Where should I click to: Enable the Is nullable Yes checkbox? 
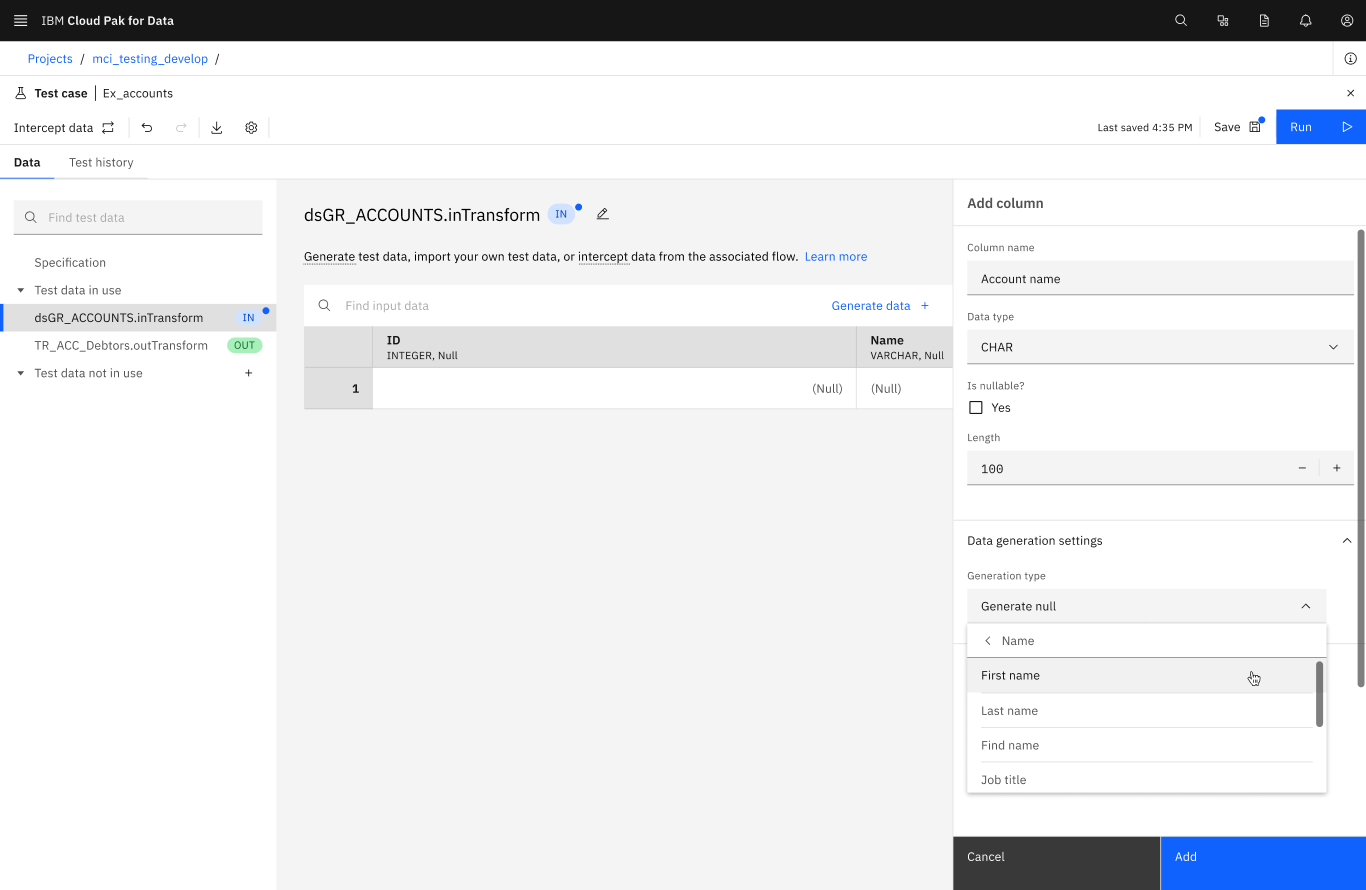point(976,408)
